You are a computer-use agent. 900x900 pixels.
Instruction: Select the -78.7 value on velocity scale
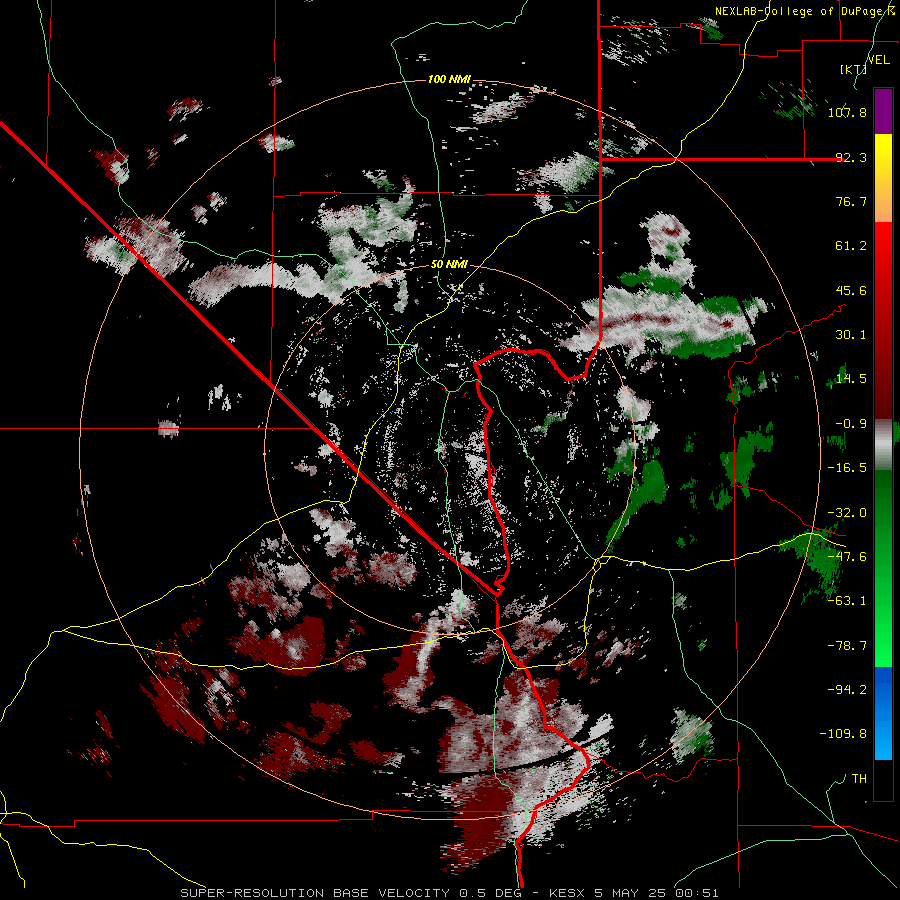coord(847,646)
